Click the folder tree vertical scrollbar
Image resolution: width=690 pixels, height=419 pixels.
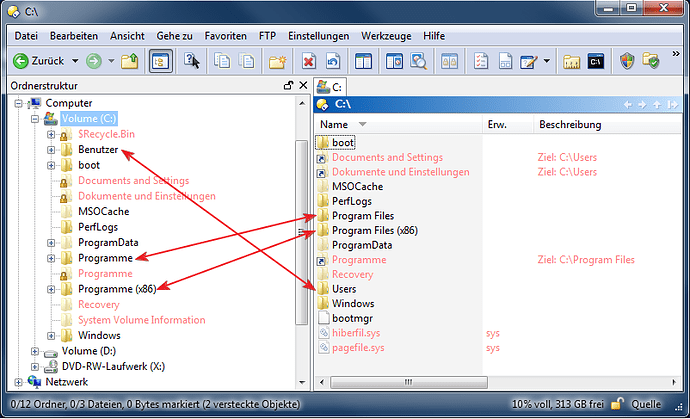(301, 230)
